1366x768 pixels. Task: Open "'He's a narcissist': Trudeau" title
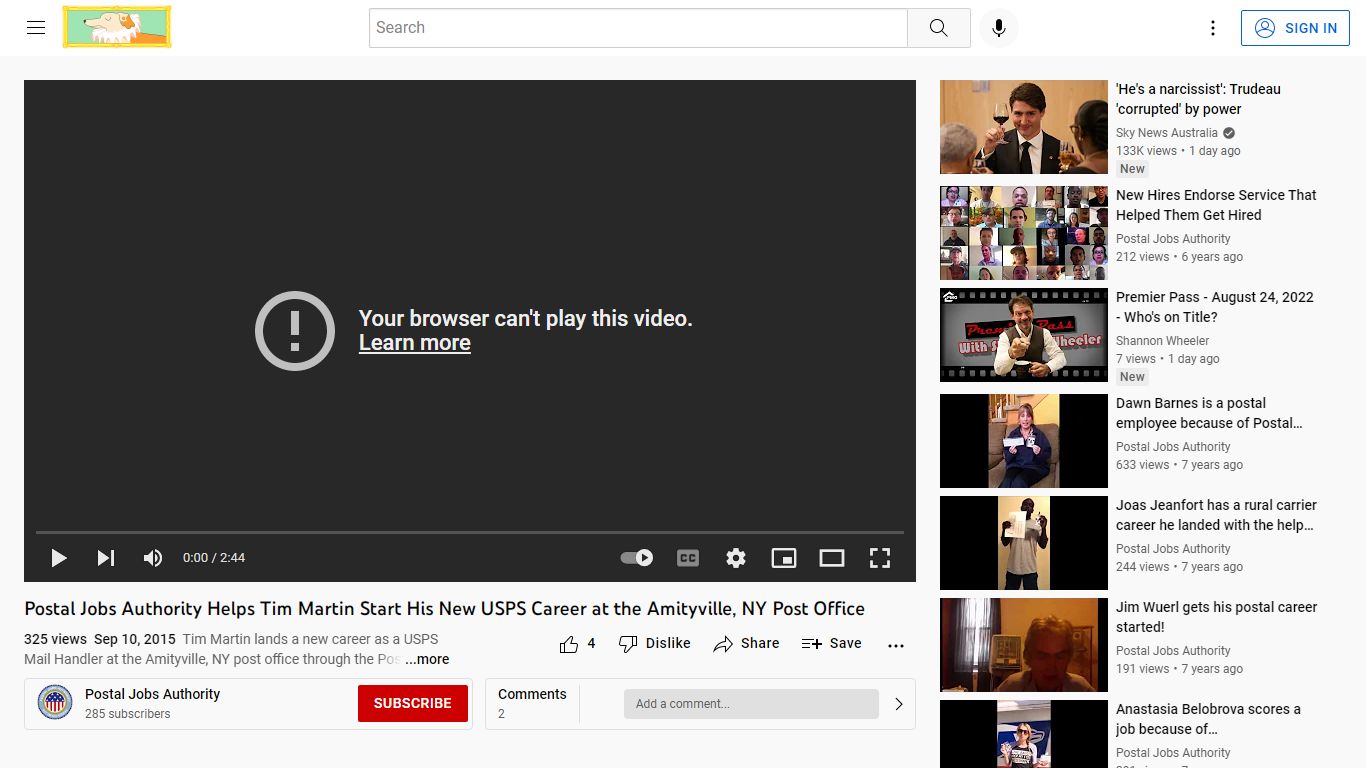click(x=1198, y=99)
